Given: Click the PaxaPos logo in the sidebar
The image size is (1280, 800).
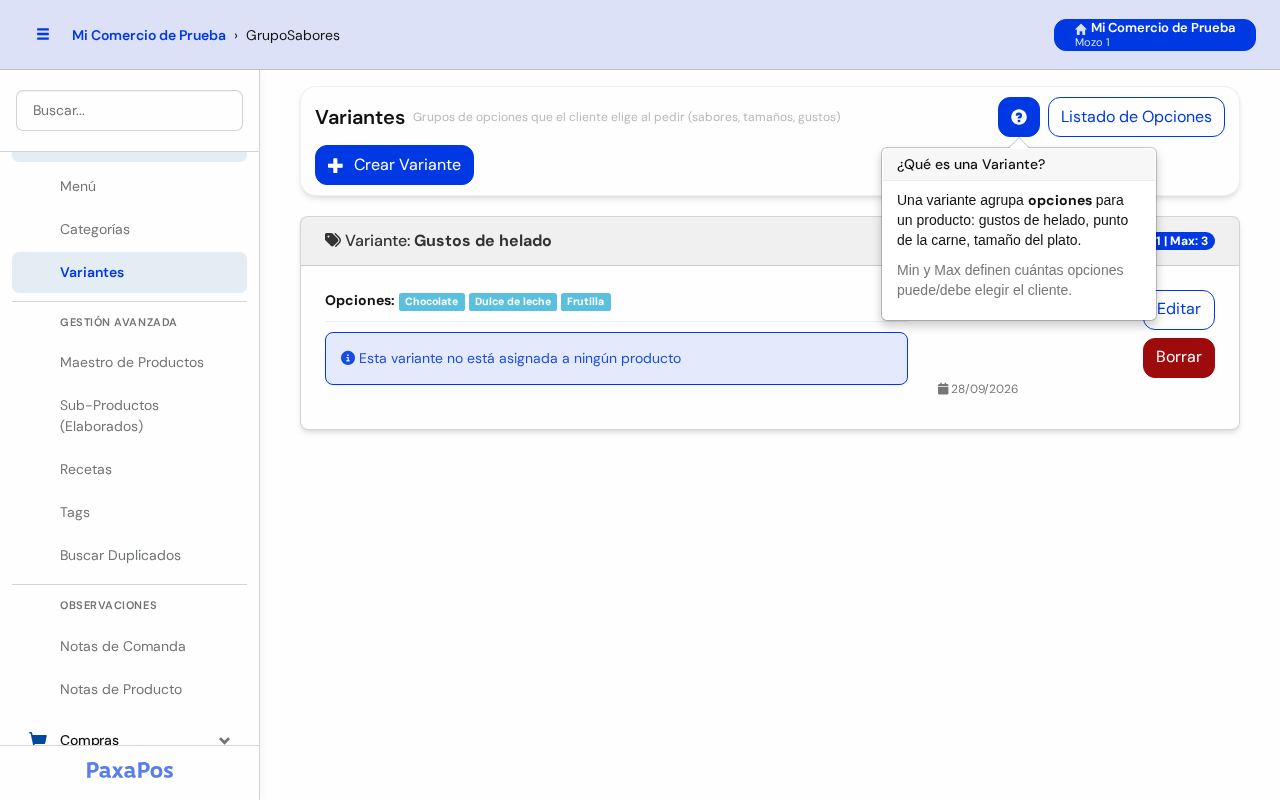Looking at the screenshot, I should click(x=130, y=770).
